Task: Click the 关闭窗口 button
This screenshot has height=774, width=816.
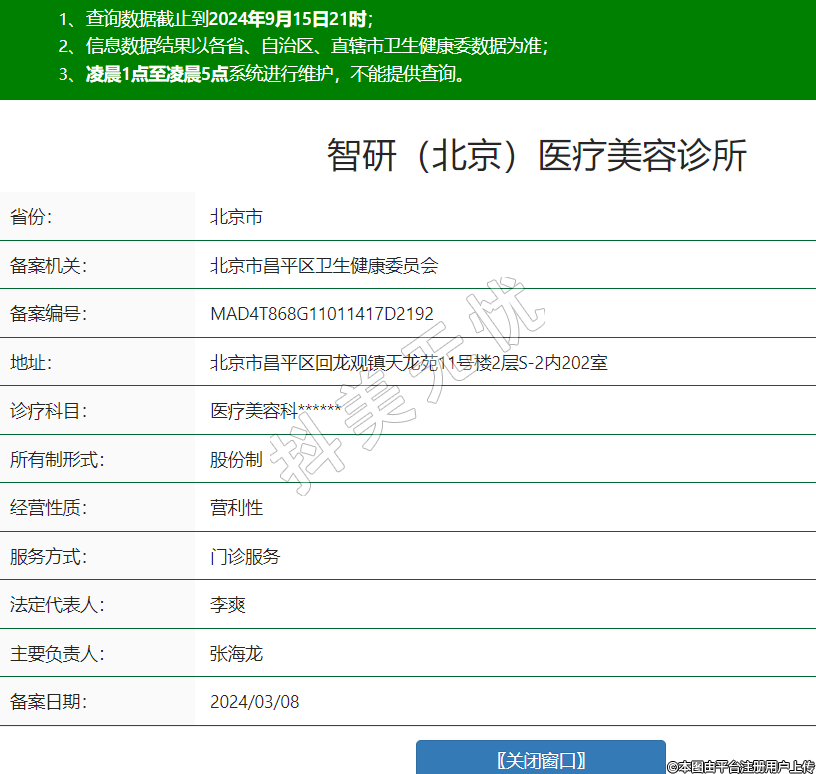Action: [540, 759]
